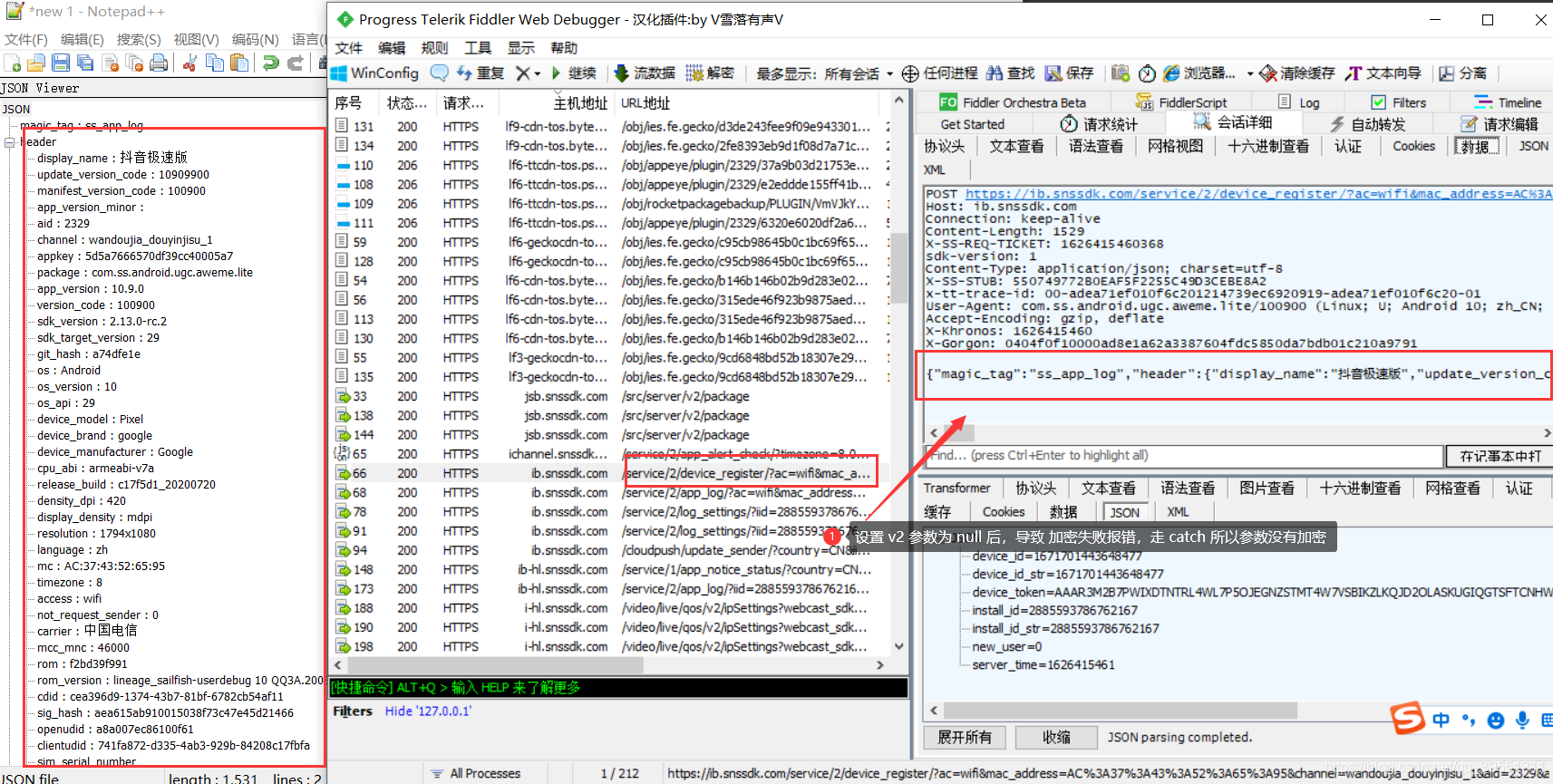Click the Copy icon in Notepad++ toolbar
Viewport: 1553px width, 784px height.
215,63
